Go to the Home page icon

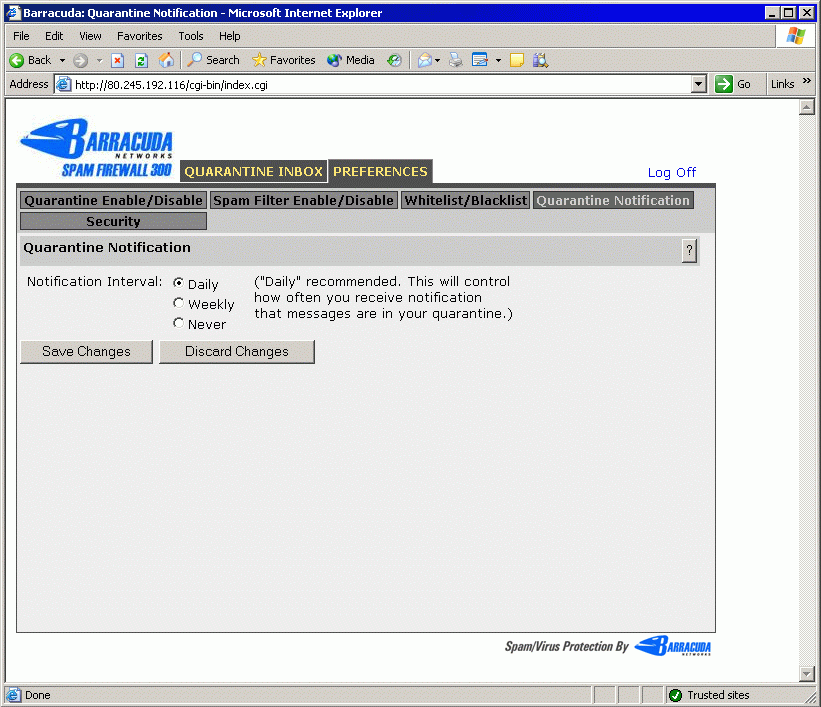click(166, 60)
